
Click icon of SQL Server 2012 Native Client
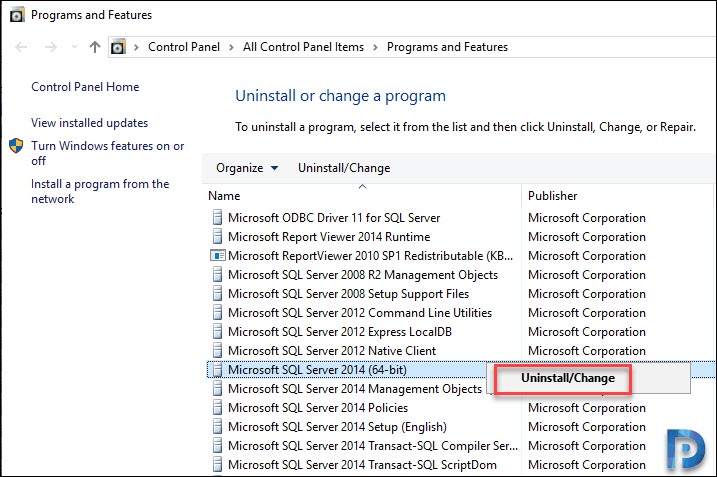(218, 350)
